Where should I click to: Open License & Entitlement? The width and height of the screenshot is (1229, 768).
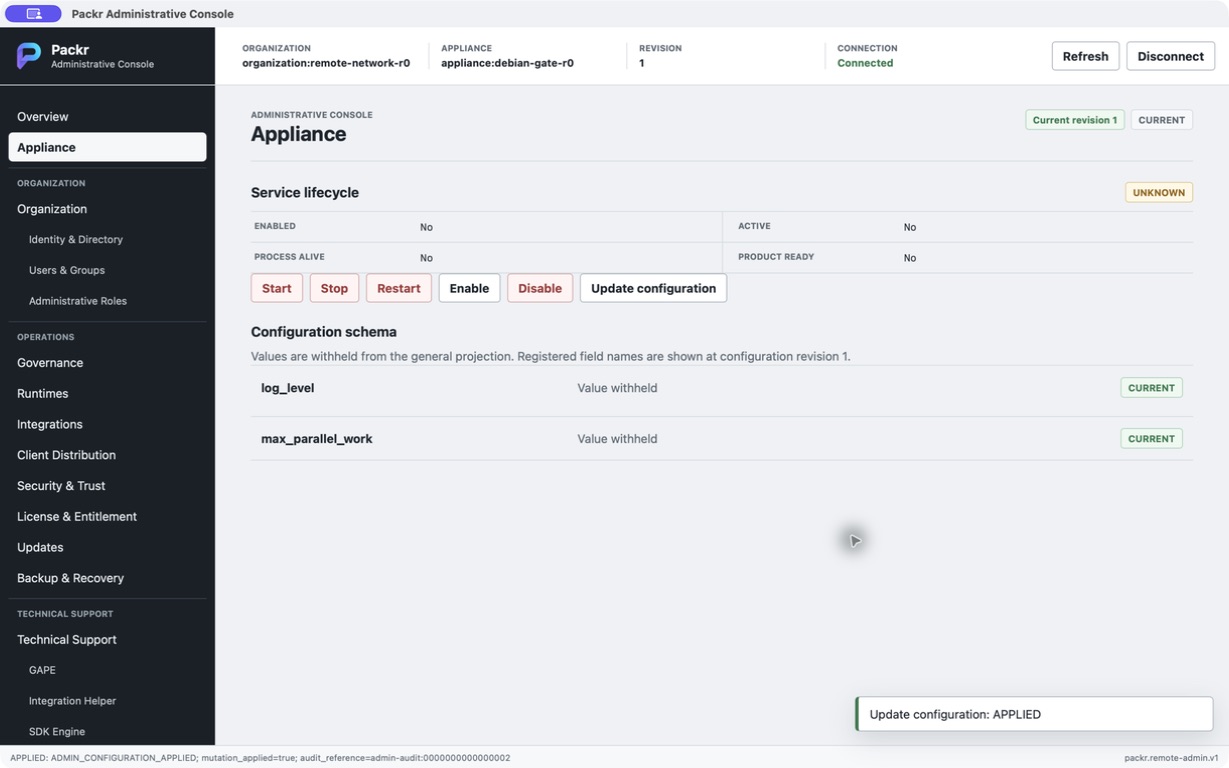coord(107,517)
